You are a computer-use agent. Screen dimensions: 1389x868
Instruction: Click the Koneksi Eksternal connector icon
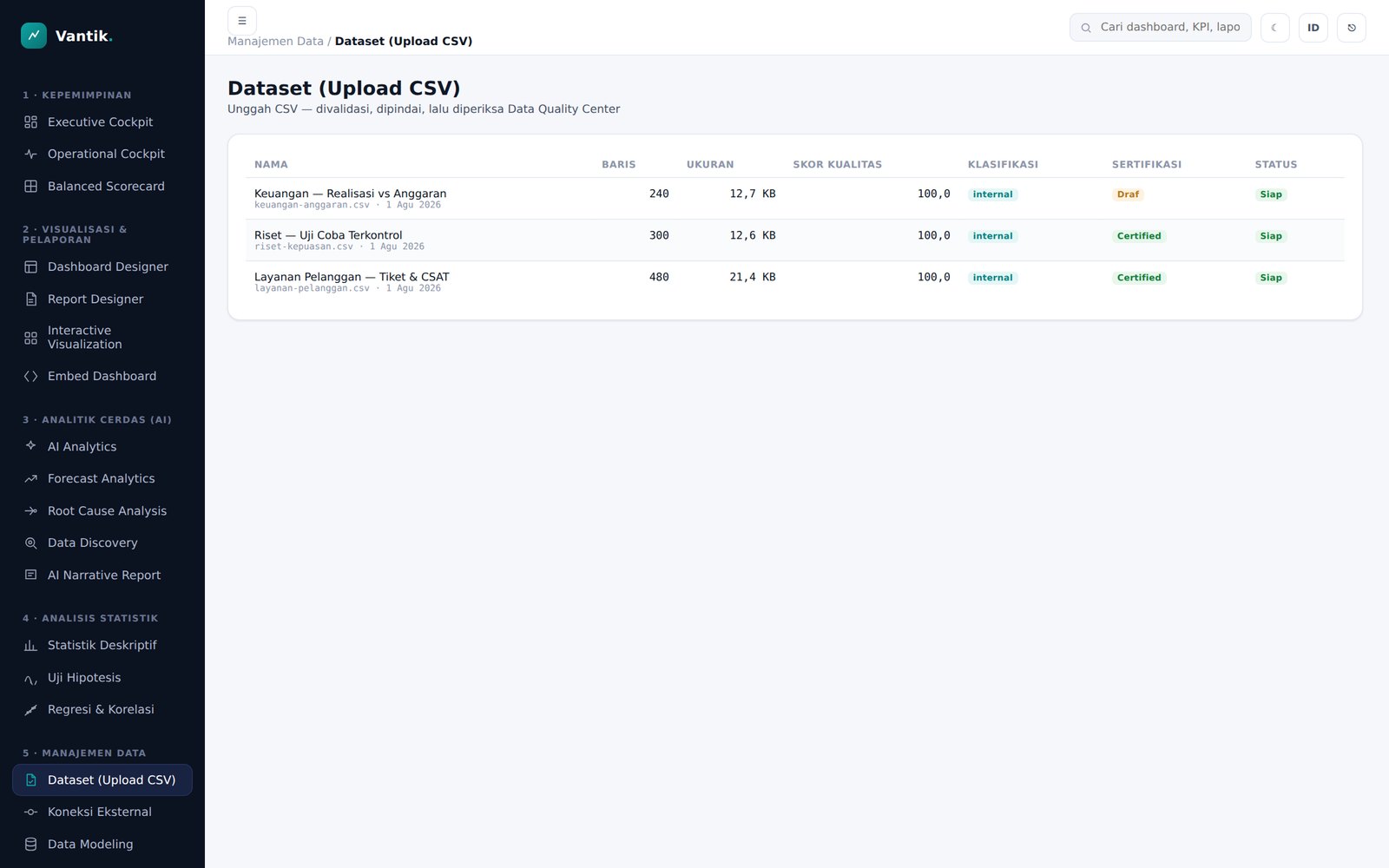31,812
